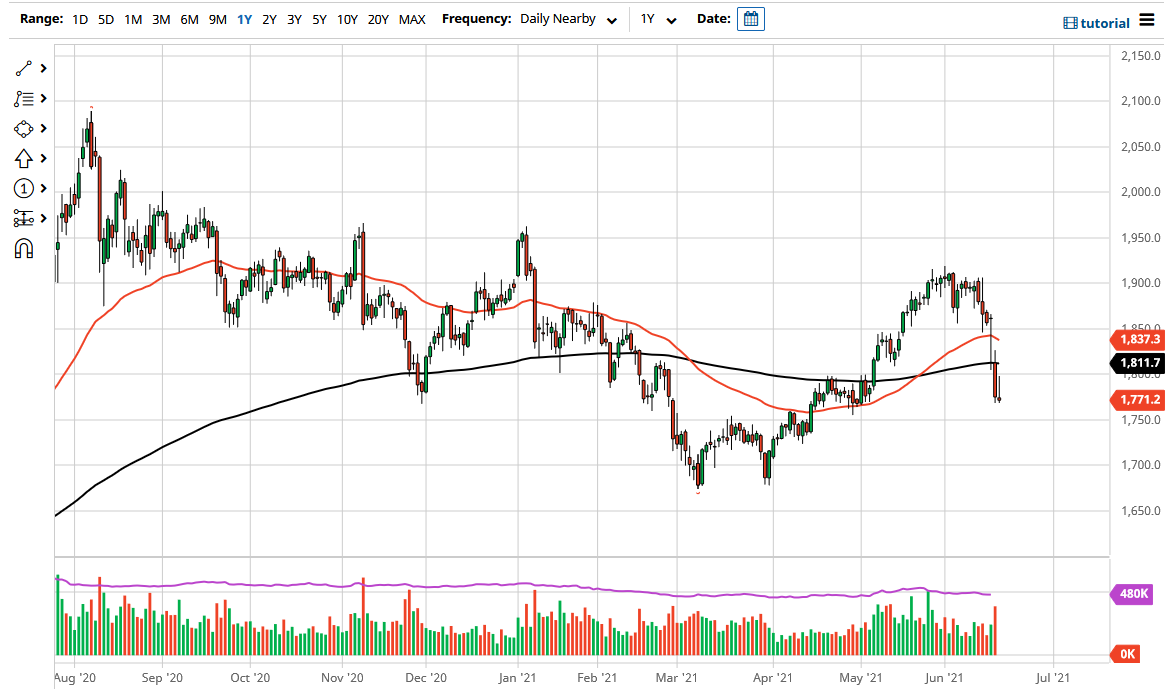Set range to 3Y
Viewport: 1169px width, 698px height.
(294, 19)
